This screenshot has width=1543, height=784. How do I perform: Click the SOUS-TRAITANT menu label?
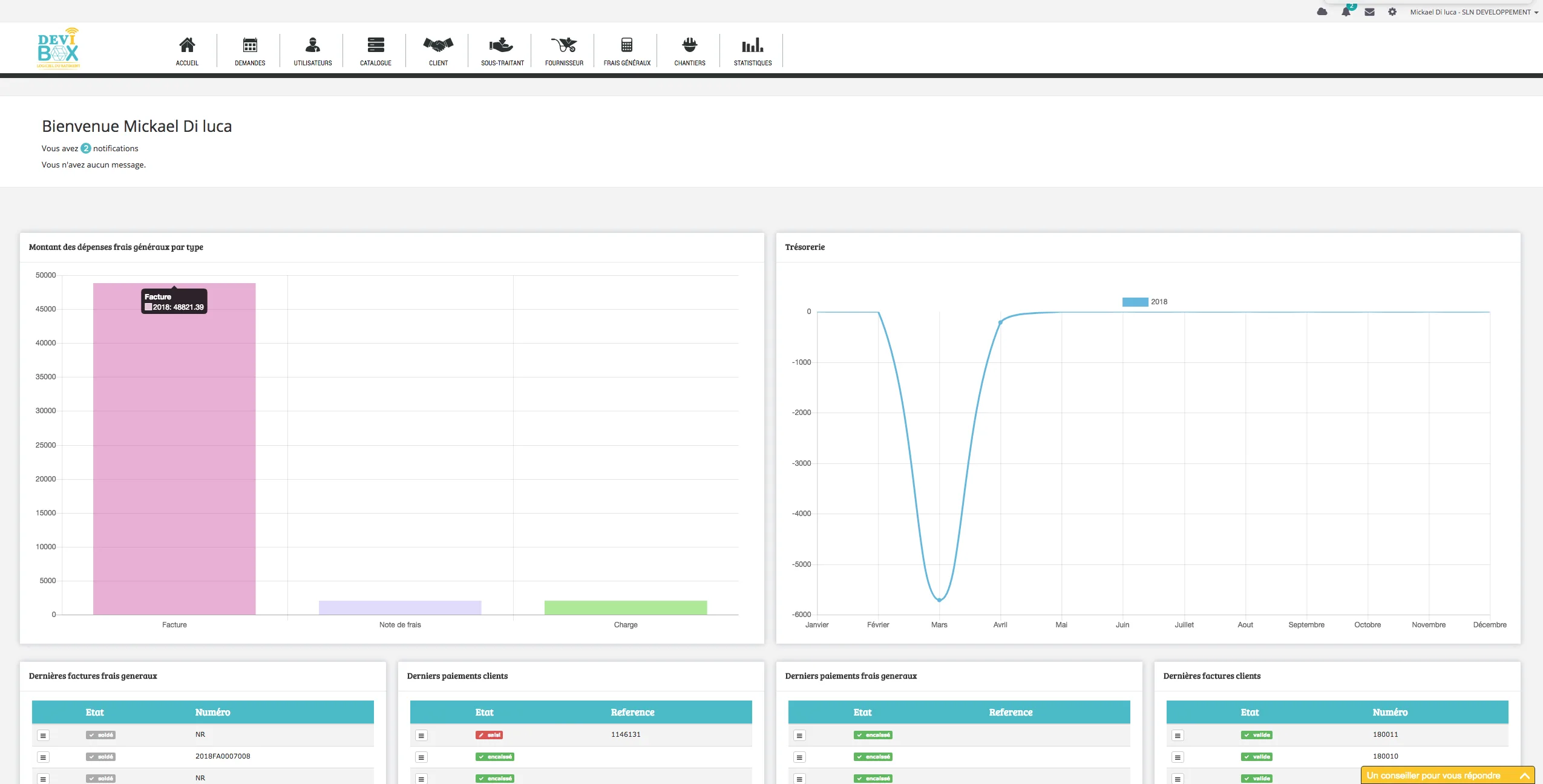(502, 63)
